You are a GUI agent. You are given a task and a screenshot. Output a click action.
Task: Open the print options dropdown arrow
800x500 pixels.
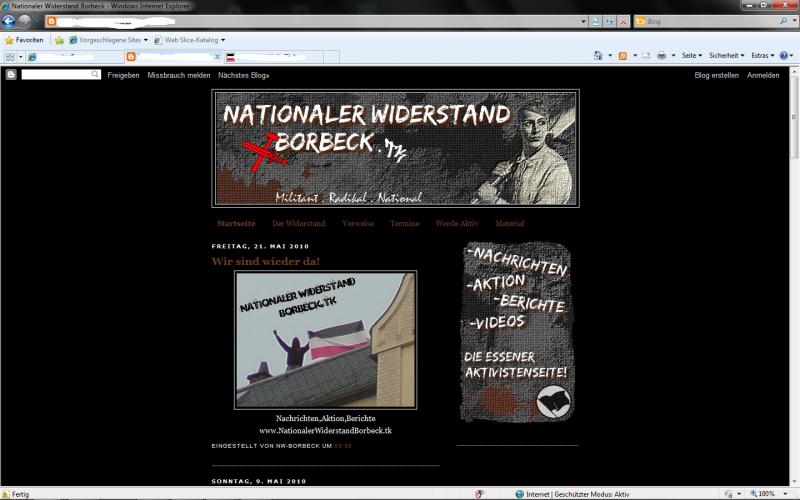click(x=673, y=56)
